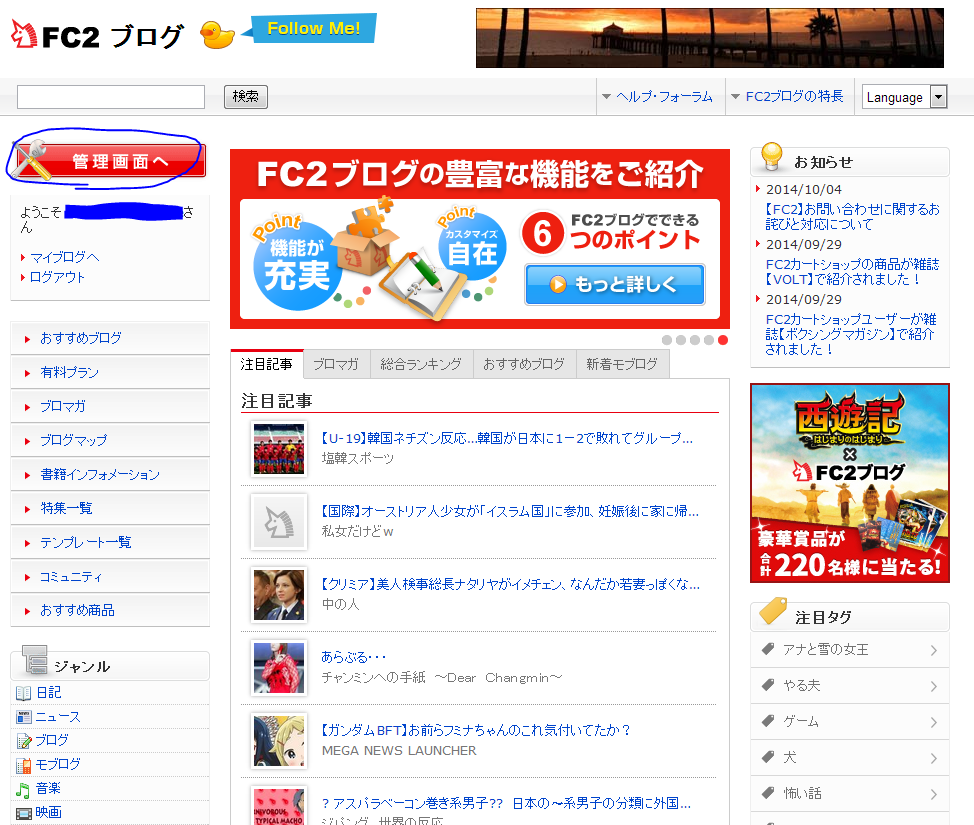Focus the search text field
974x825 pixels.
(111, 97)
